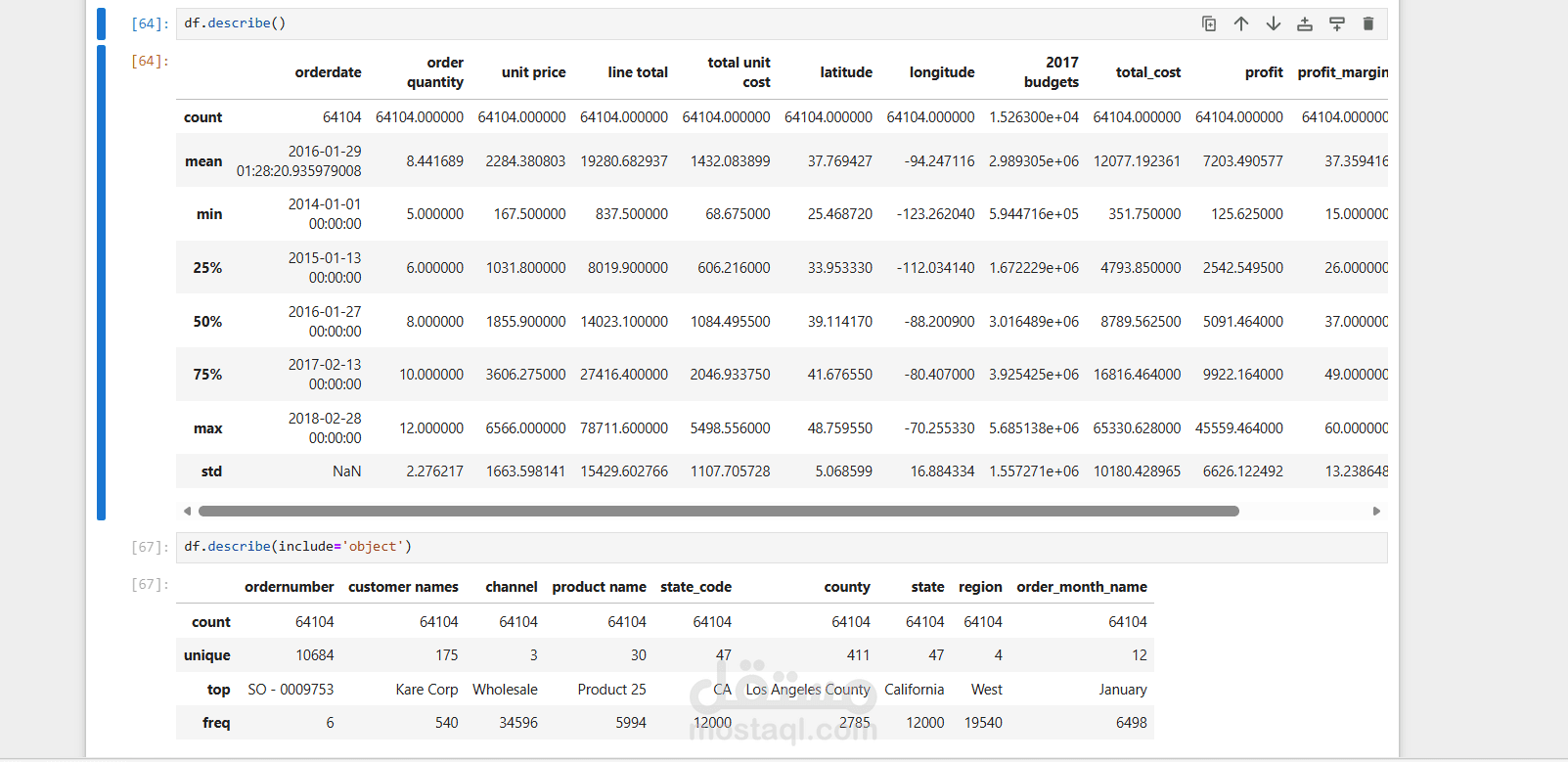Click the 'order_month_name' column header
Screen dimensions: 1568x762
(x=1082, y=587)
